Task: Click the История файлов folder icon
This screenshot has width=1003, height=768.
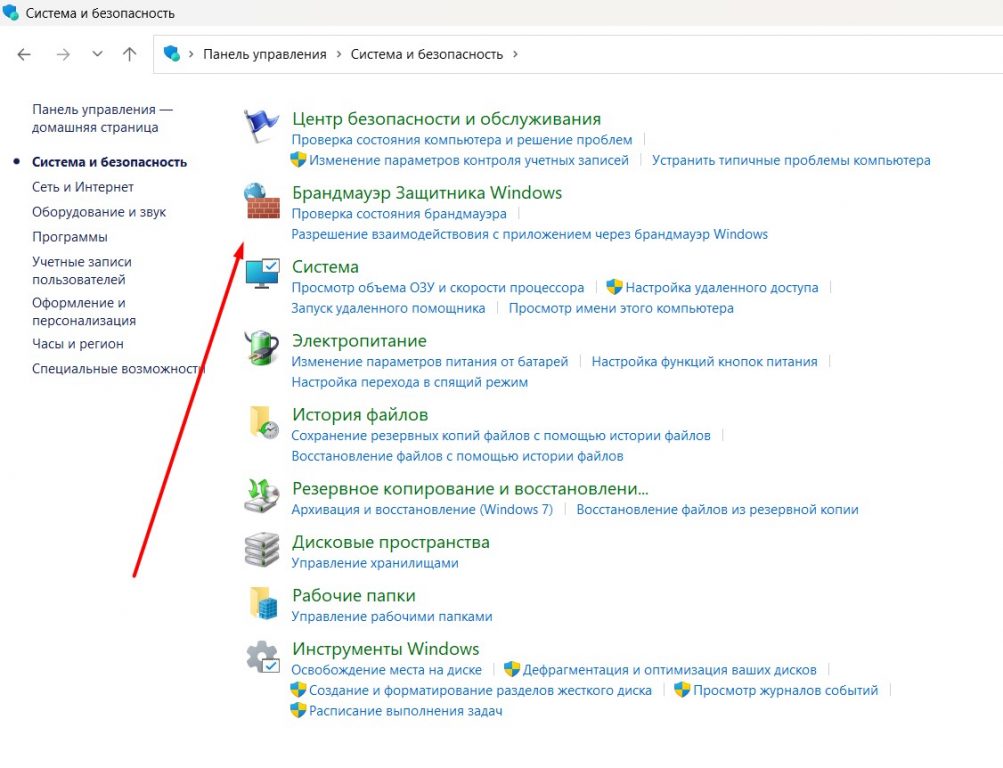Action: click(x=263, y=422)
